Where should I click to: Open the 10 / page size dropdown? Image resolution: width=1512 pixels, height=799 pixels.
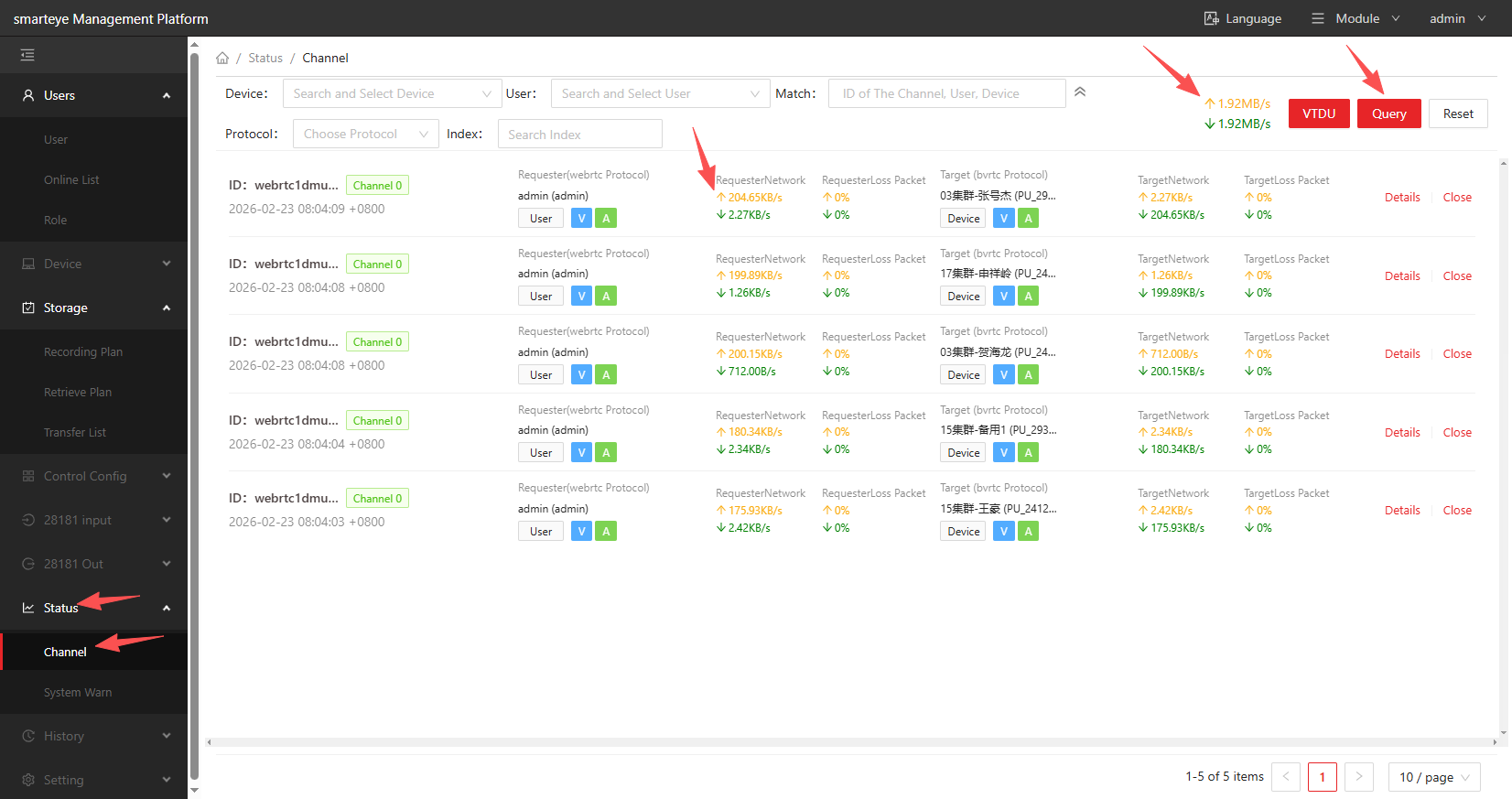click(x=1433, y=777)
